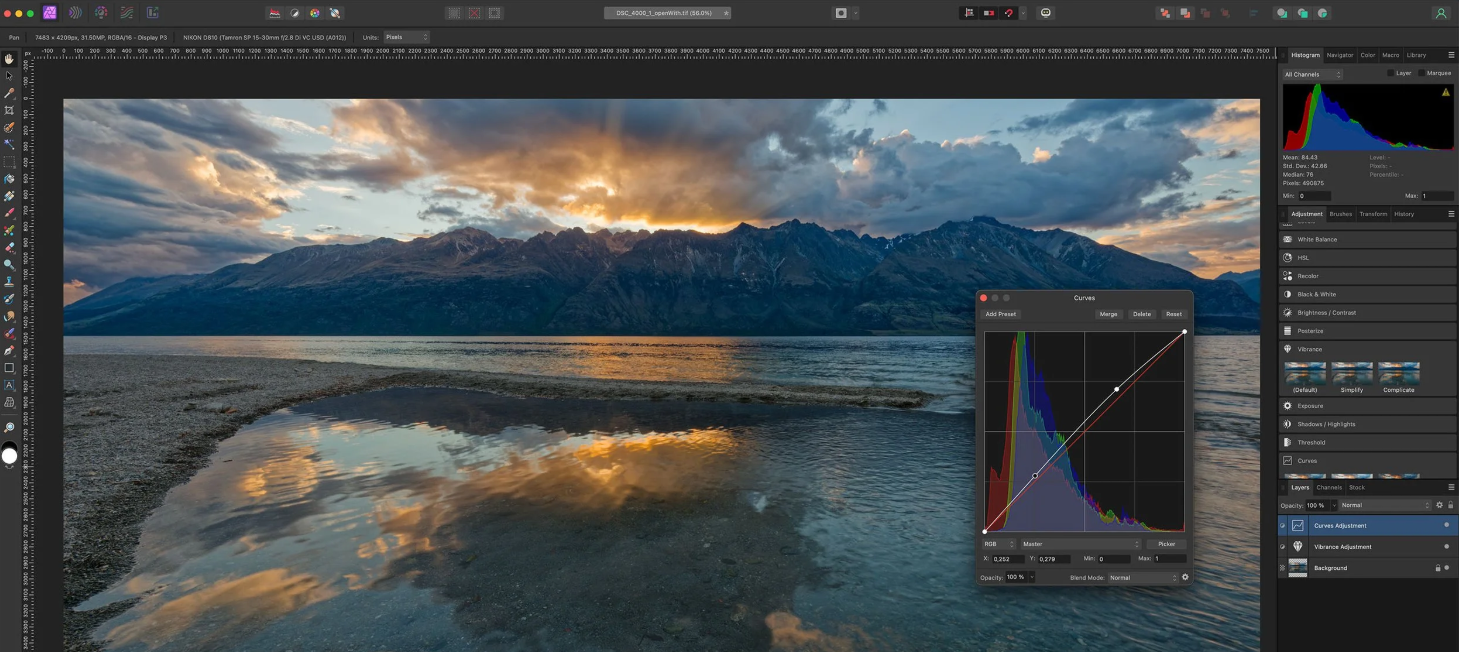Select the Move tool
Screen dimensions: 1459x652
click(x=9, y=75)
